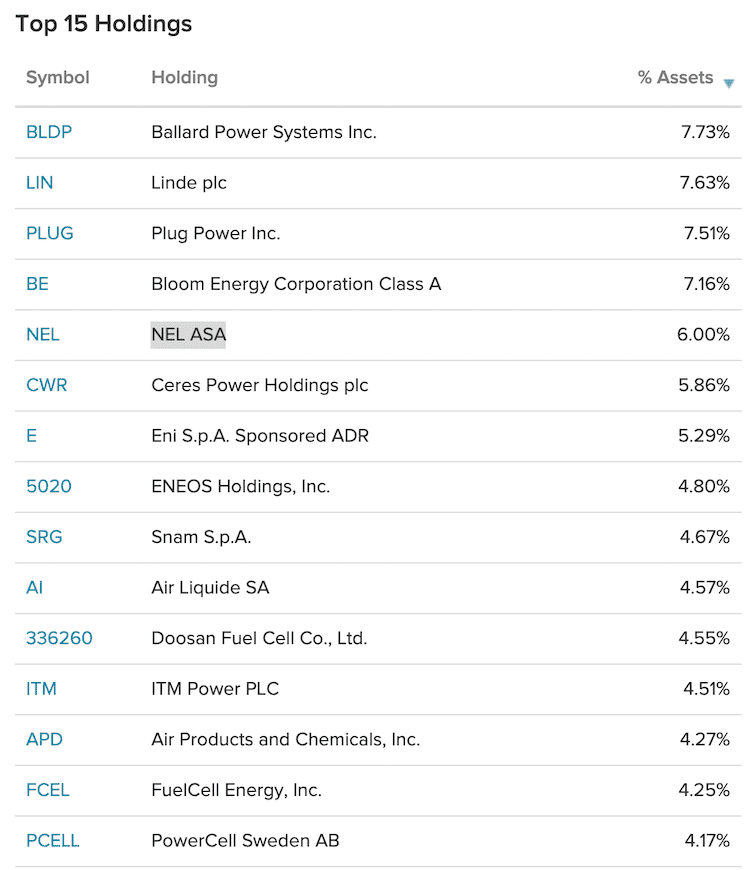Viewport: 750px width, 870px height.
Task: Open the BE ticker for Bloom Energy
Action: click(37, 284)
